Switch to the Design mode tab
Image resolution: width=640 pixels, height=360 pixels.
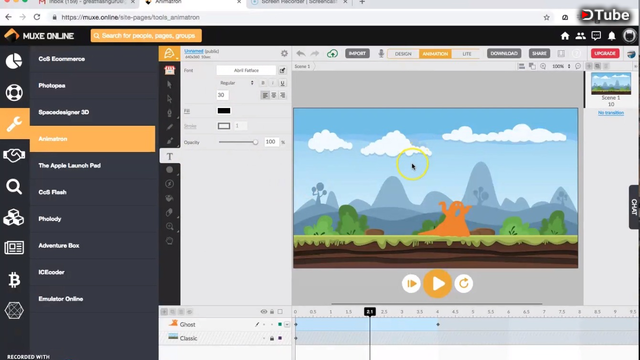(x=403, y=54)
